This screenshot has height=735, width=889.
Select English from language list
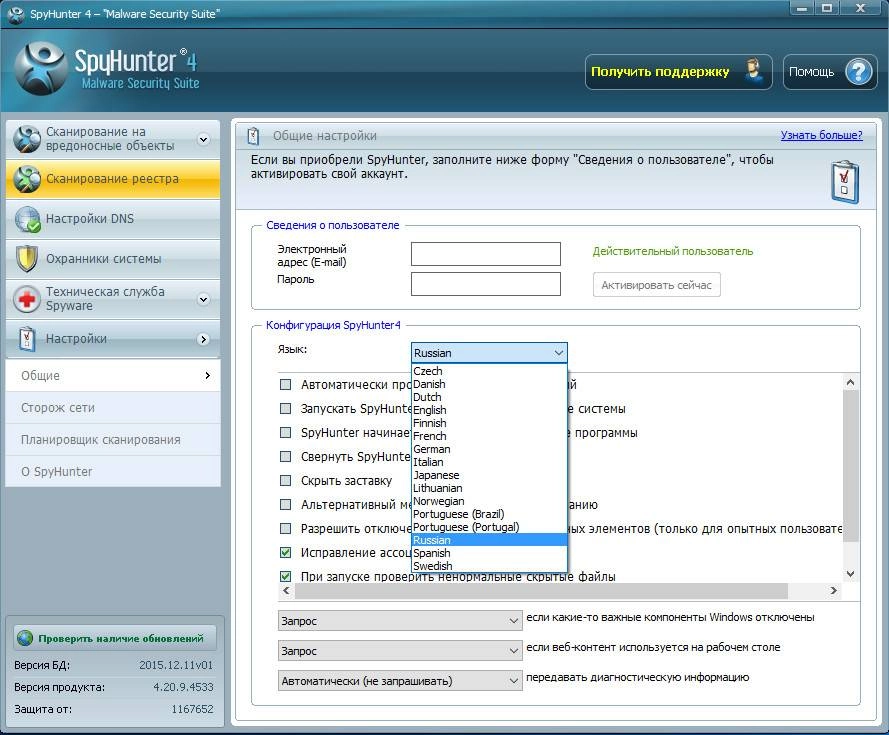489,410
